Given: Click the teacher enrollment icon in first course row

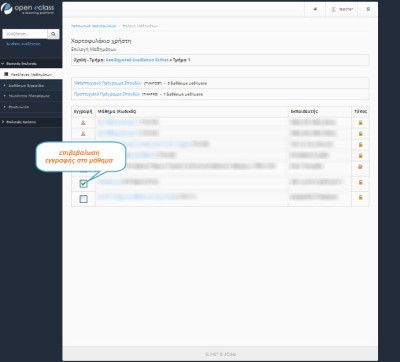Looking at the screenshot, I should coord(83,123).
